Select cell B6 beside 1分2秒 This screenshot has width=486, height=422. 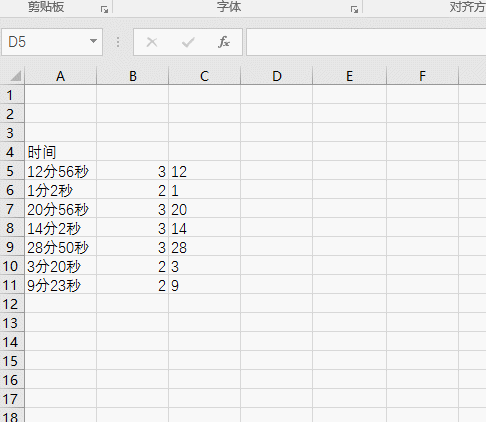point(133,190)
